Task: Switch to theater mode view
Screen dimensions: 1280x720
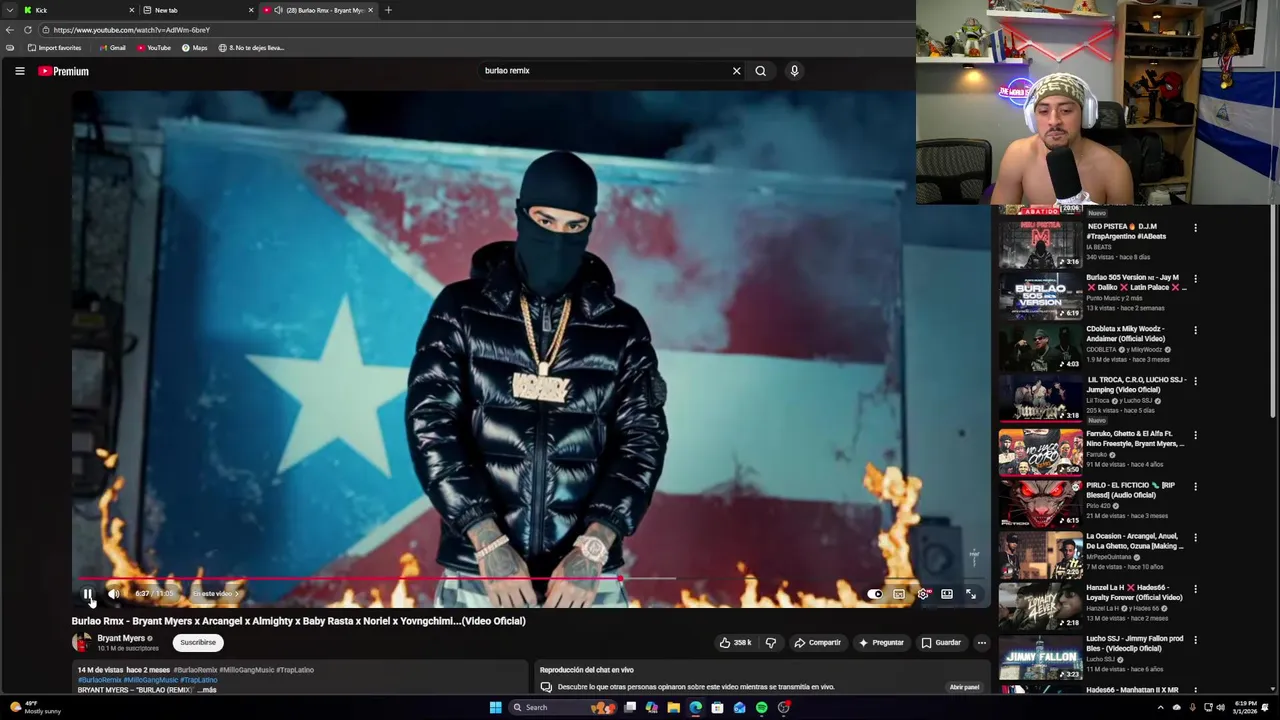Action: pos(947,594)
